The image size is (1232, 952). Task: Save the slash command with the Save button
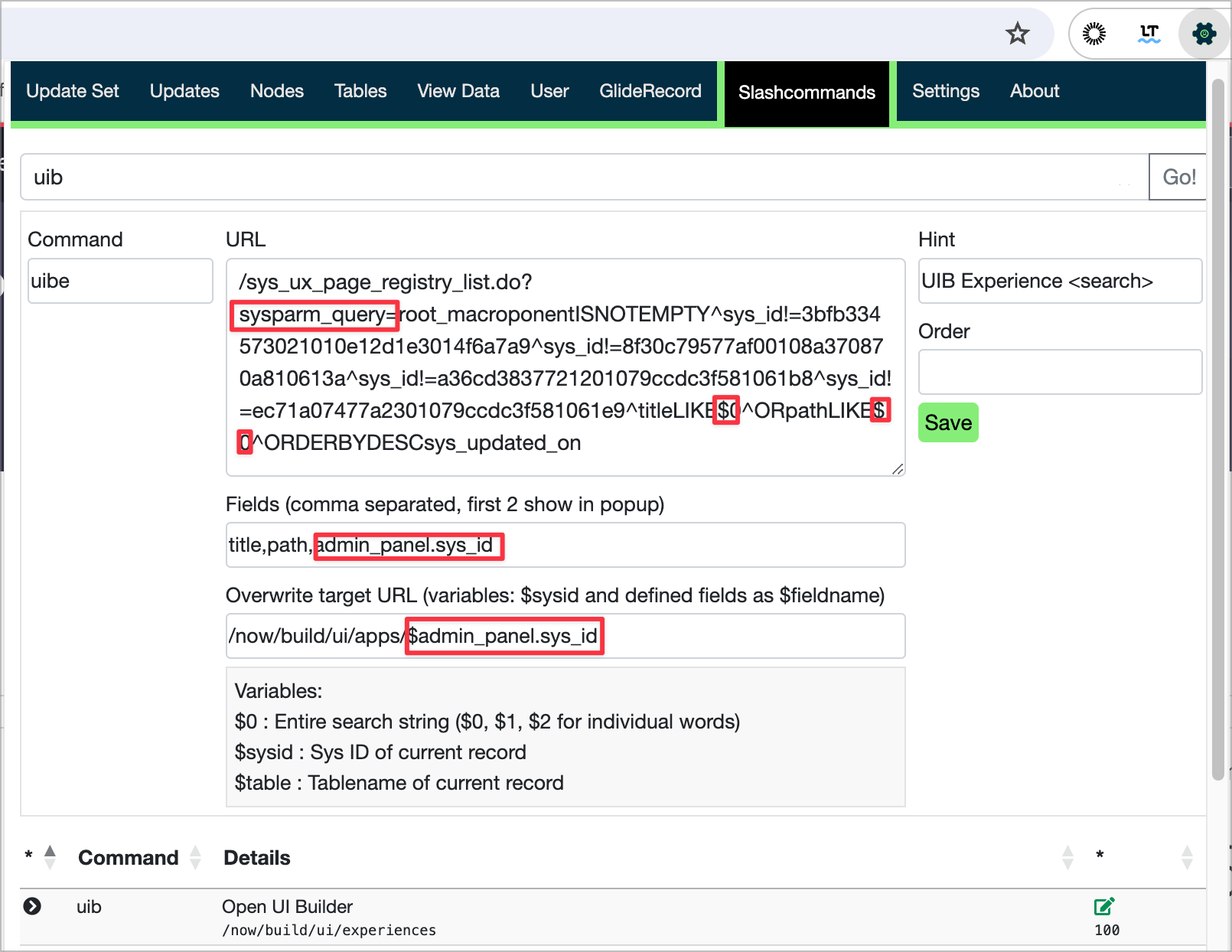point(948,422)
